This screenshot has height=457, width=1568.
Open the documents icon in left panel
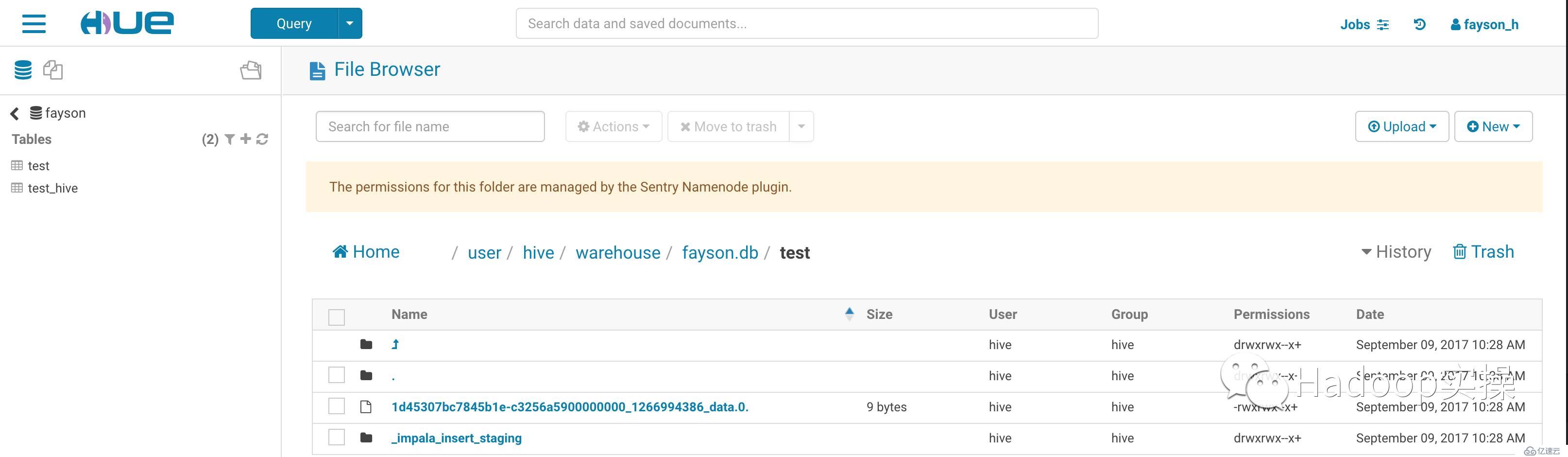pos(53,70)
